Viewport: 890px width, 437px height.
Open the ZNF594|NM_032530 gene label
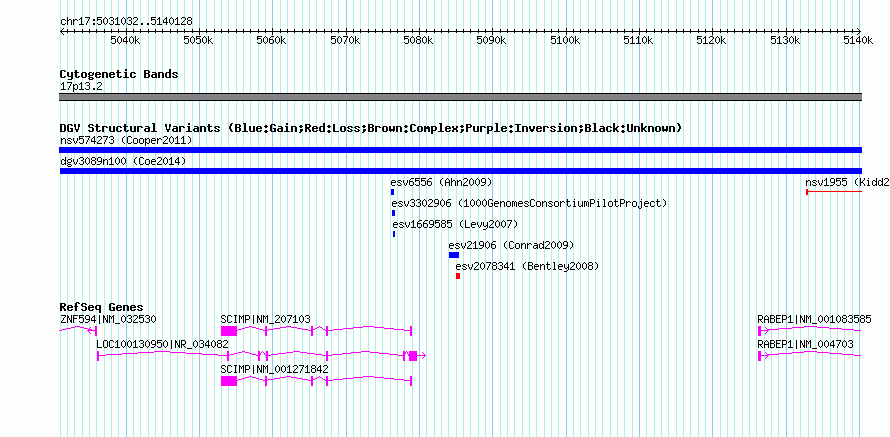108,320
